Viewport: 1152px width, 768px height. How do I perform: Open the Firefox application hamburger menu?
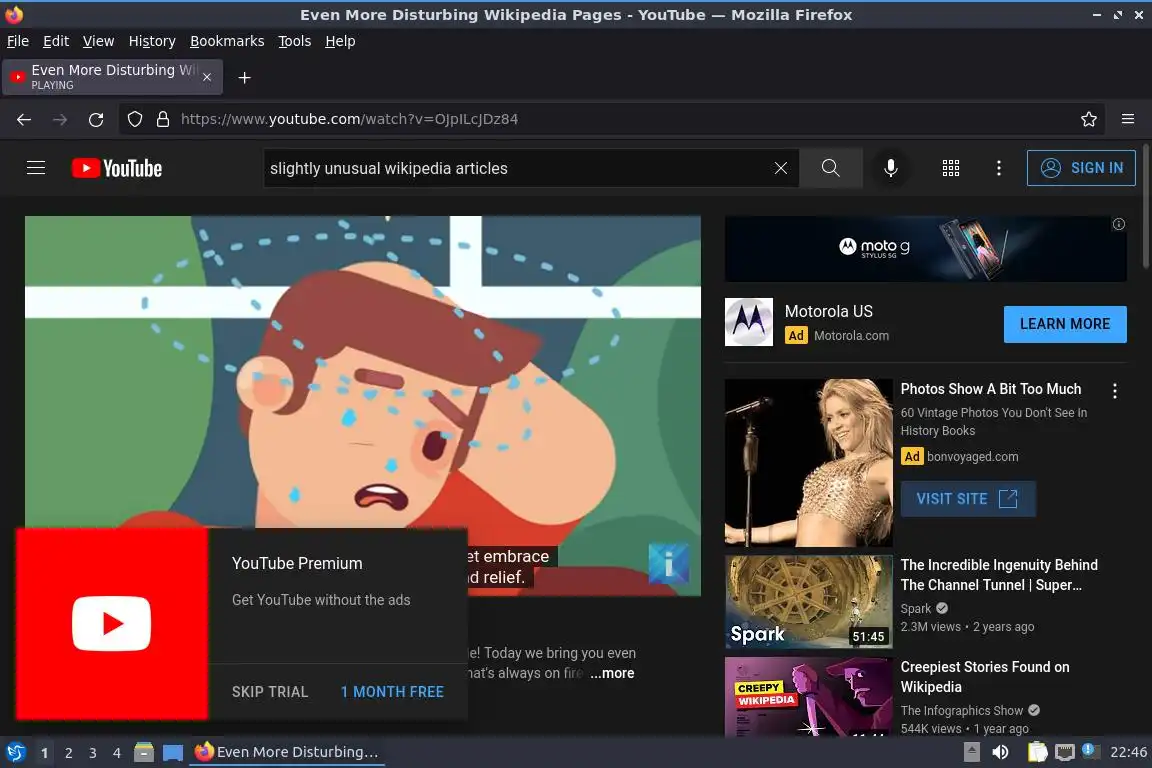[1128, 119]
